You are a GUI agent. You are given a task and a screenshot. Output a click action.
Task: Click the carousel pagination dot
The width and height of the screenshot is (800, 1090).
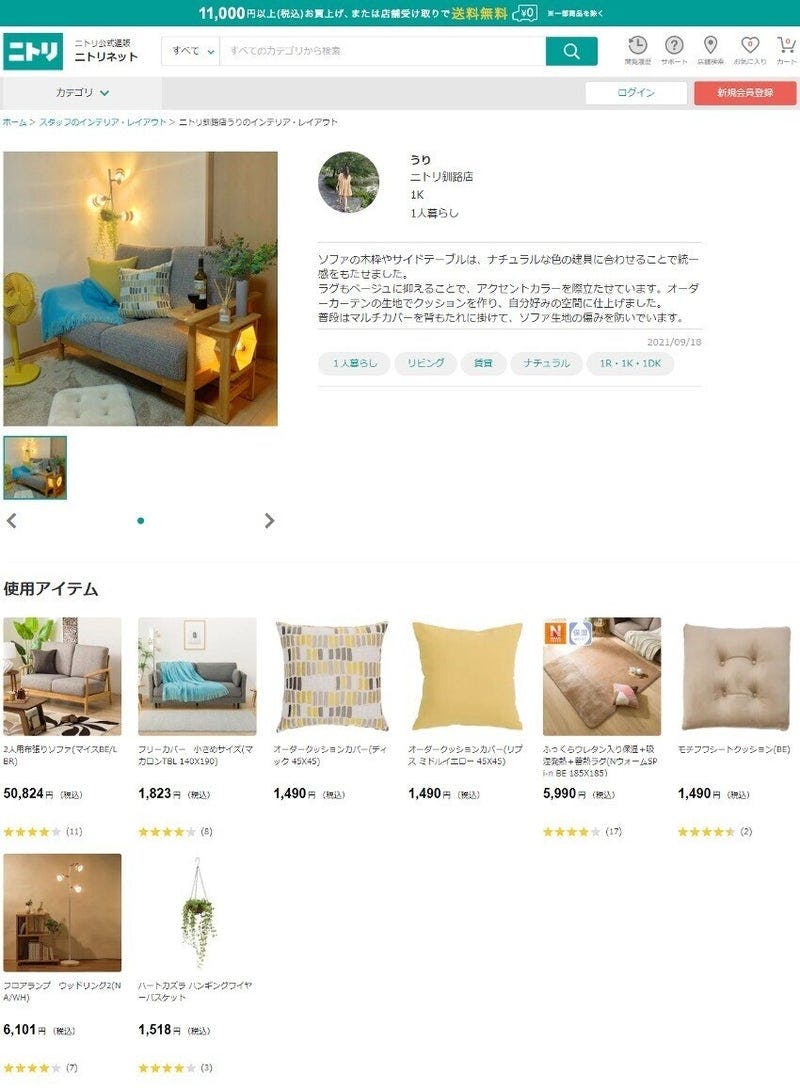click(141, 521)
